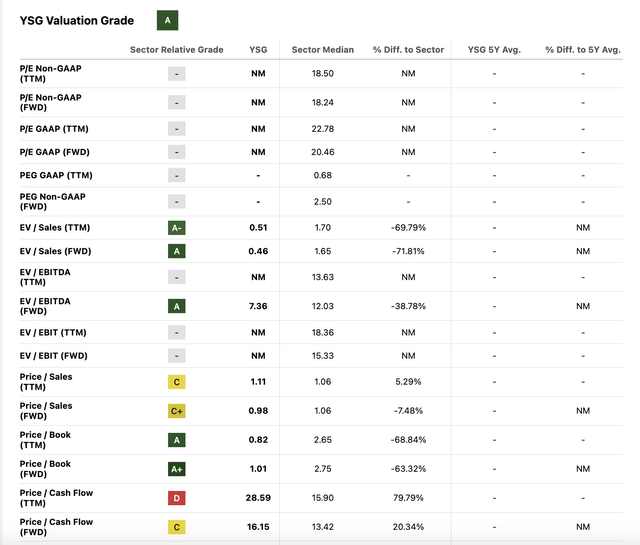Screen dimensions: 640x545
Task: Select the EV / EBIT (FWD) row label
Action: (x=54, y=356)
